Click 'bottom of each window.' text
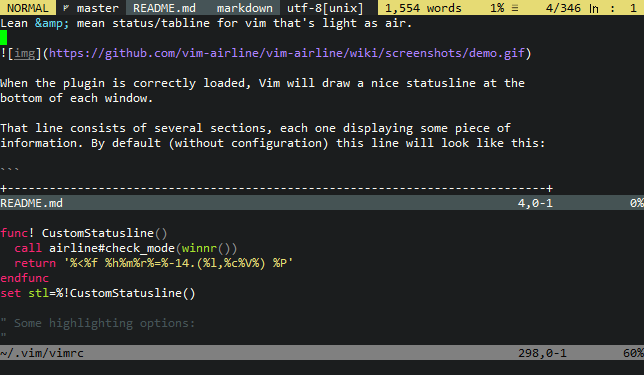Image resolution: width=644 pixels, height=375 pixels. [77, 98]
